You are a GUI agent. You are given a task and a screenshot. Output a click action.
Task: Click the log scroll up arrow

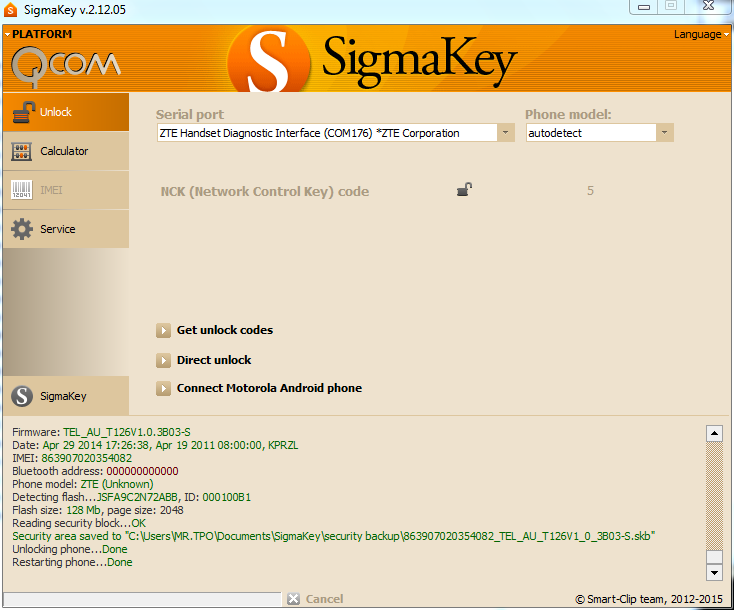[x=714, y=434]
